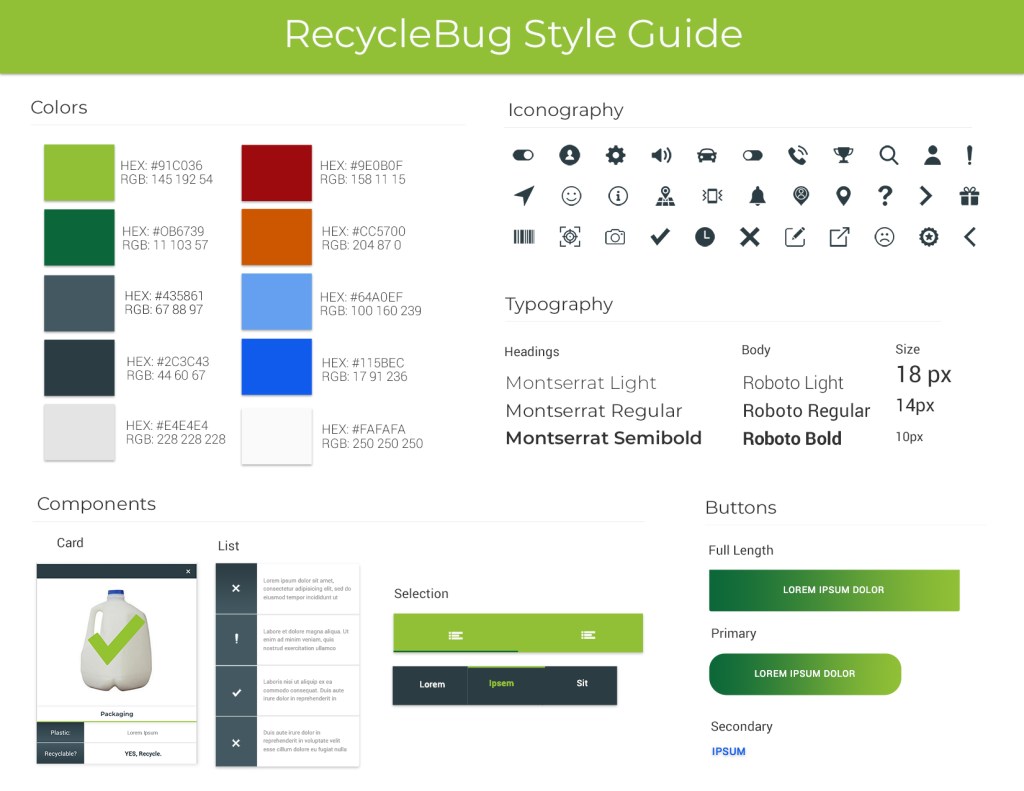This screenshot has width=1024, height=791.
Task: Click the checkmark icon in the iconography grid
Action: pos(660,237)
